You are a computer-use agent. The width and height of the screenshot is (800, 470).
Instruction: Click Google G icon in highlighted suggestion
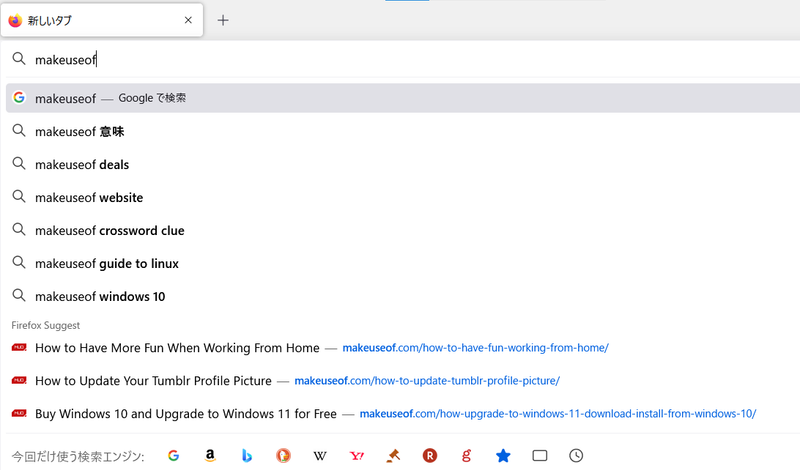click(x=19, y=97)
